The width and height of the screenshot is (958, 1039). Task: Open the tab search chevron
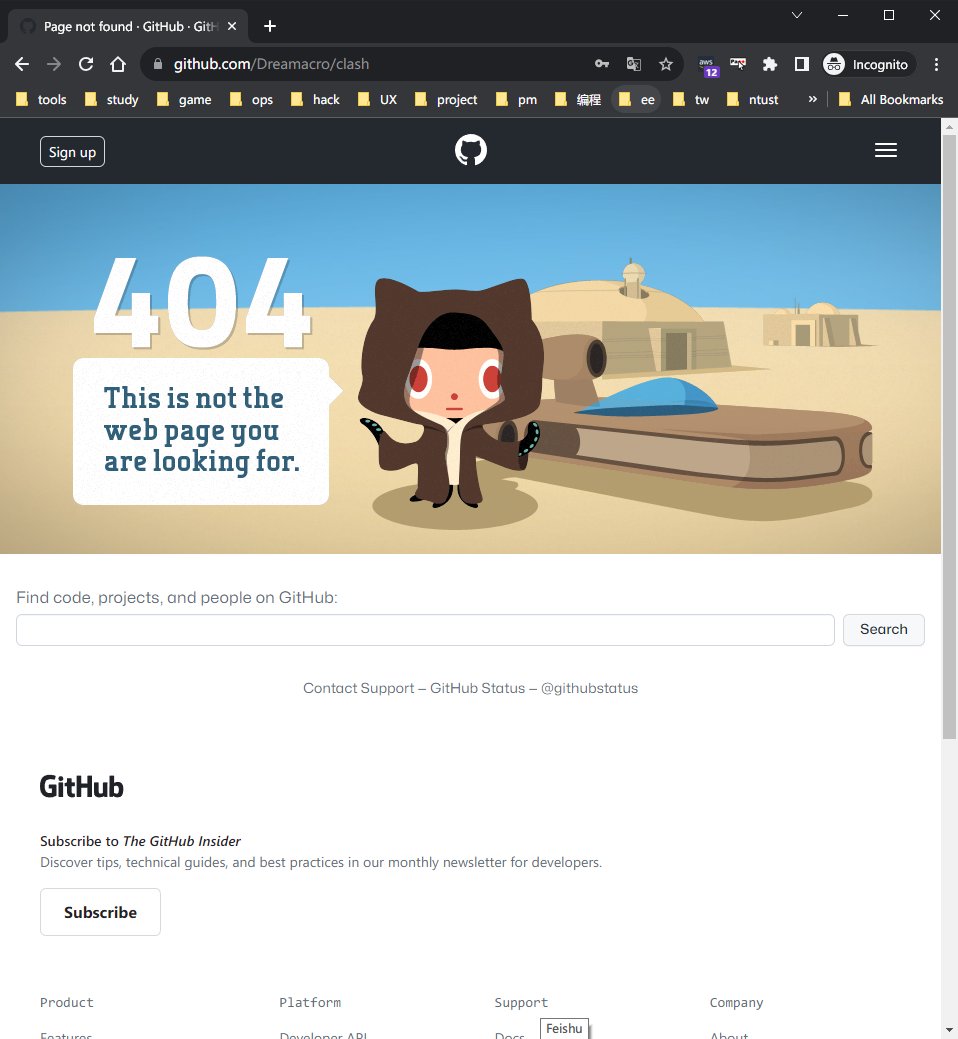(797, 15)
